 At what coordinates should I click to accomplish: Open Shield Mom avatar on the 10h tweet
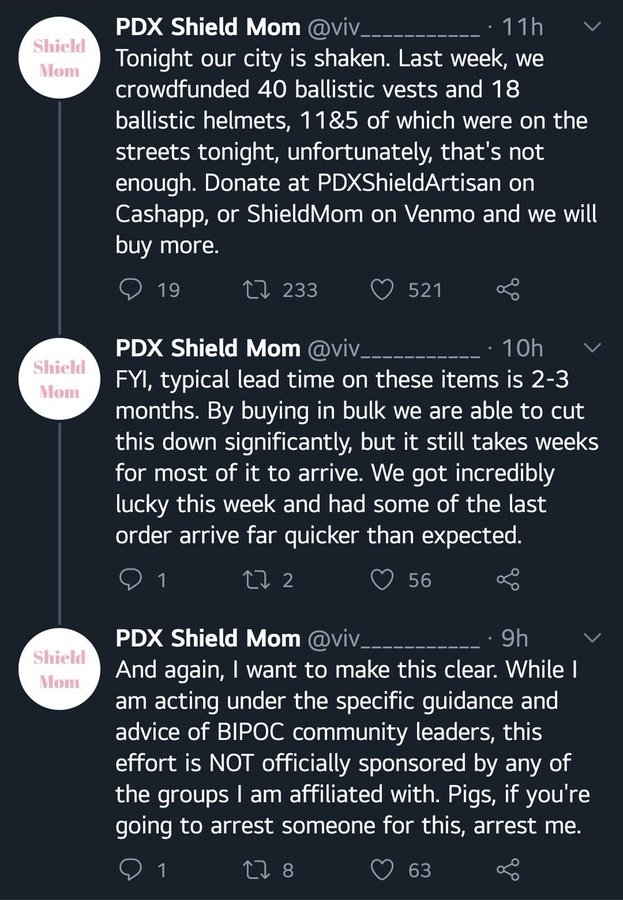coord(59,378)
